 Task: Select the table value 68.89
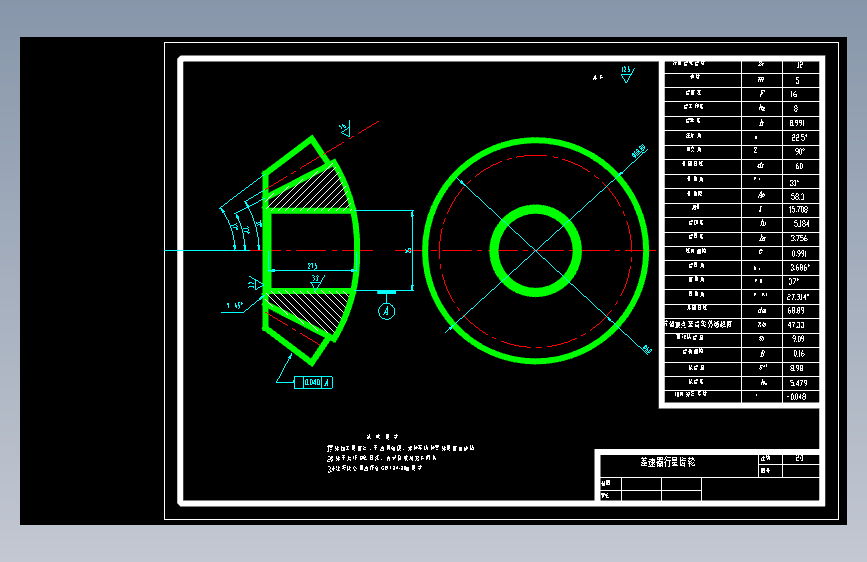(796, 311)
